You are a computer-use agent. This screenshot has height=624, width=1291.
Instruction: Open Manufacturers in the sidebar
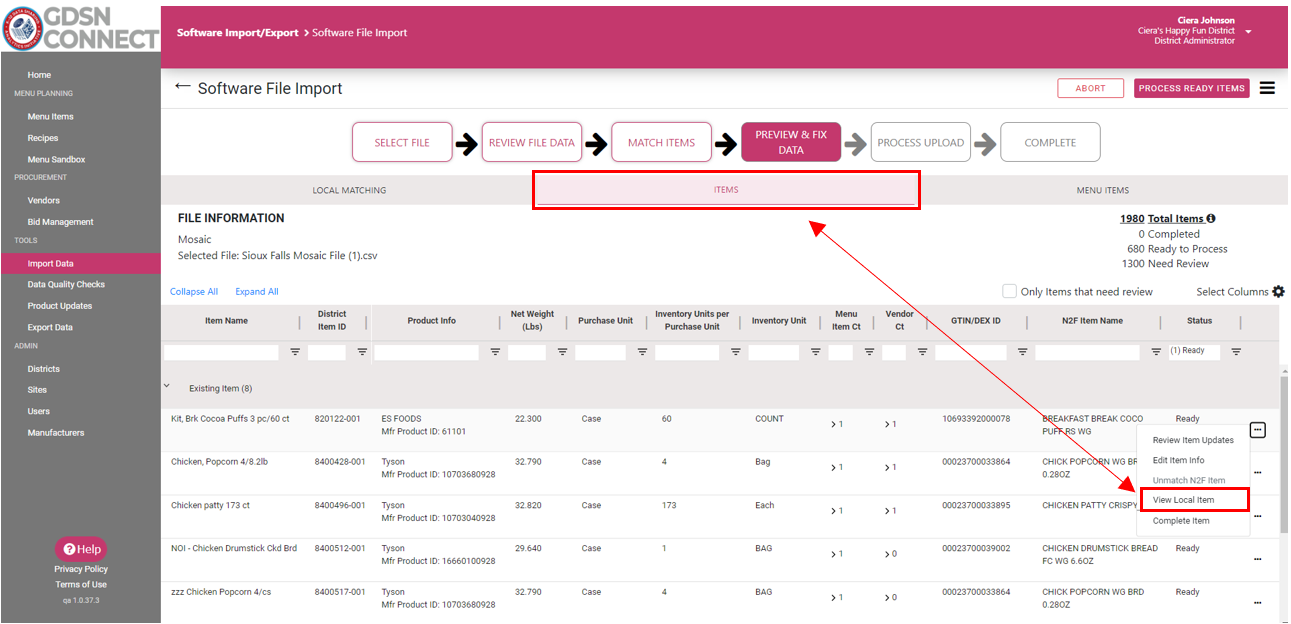pyautogui.click(x=56, y=433)
